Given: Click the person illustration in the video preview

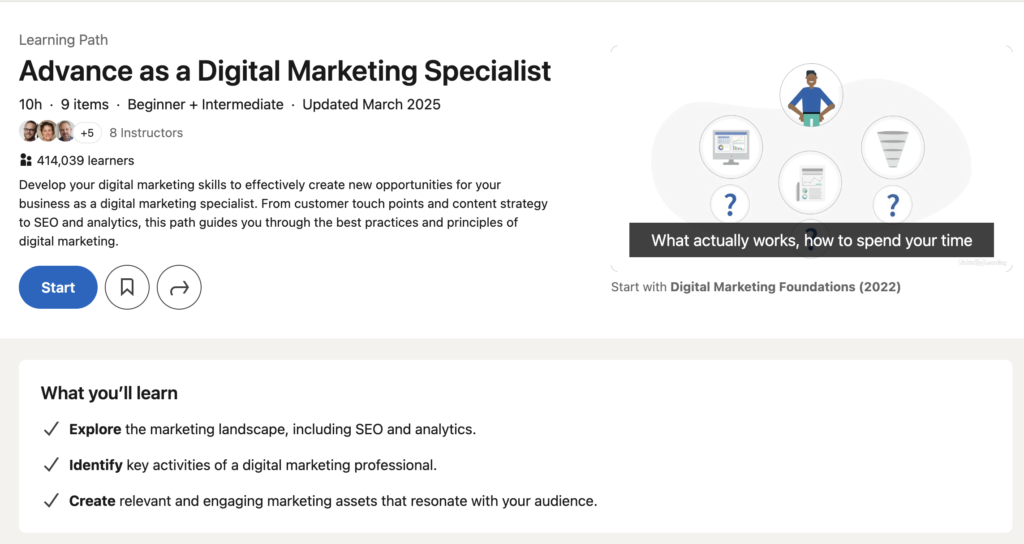Looking at the screenshot, I should pyautogui.click(x=811, y=97).
